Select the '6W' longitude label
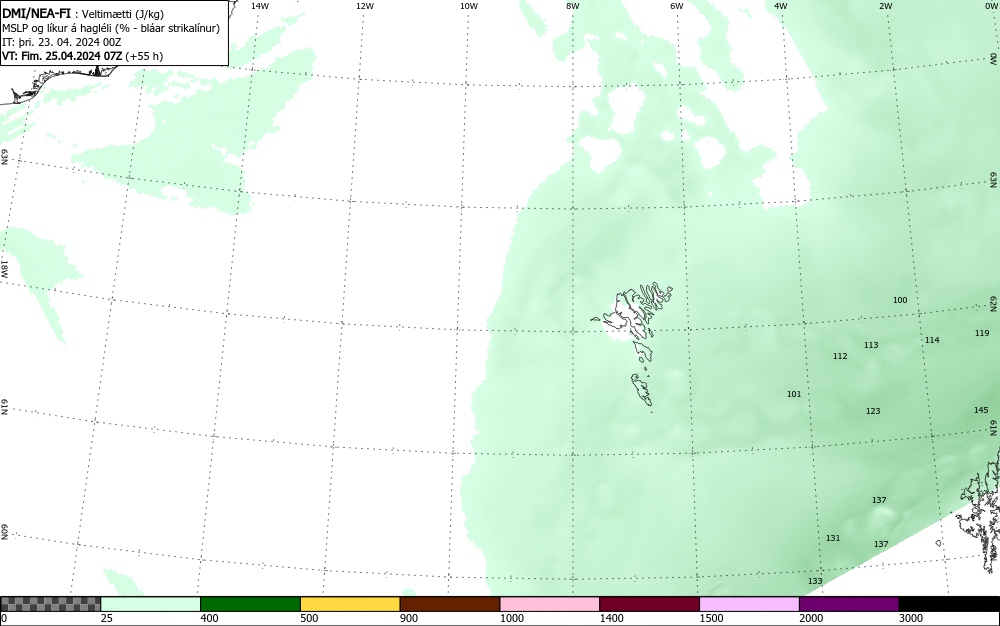This screenshot has height=626, width=1000. coord(677,6)
